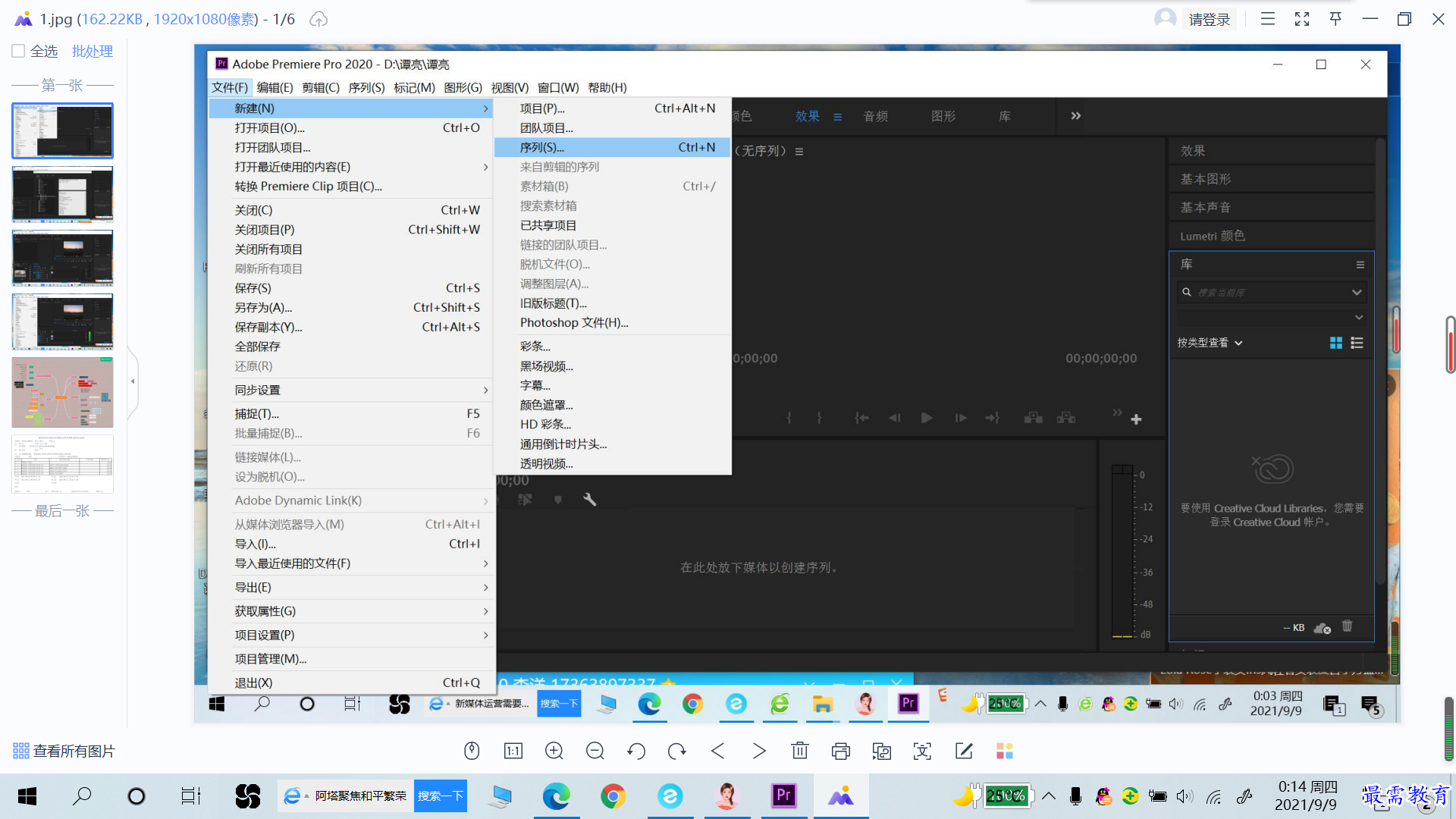Expand the 新建(N) submenu arrow
This screenshot has width=1456, height=819.
485,108
